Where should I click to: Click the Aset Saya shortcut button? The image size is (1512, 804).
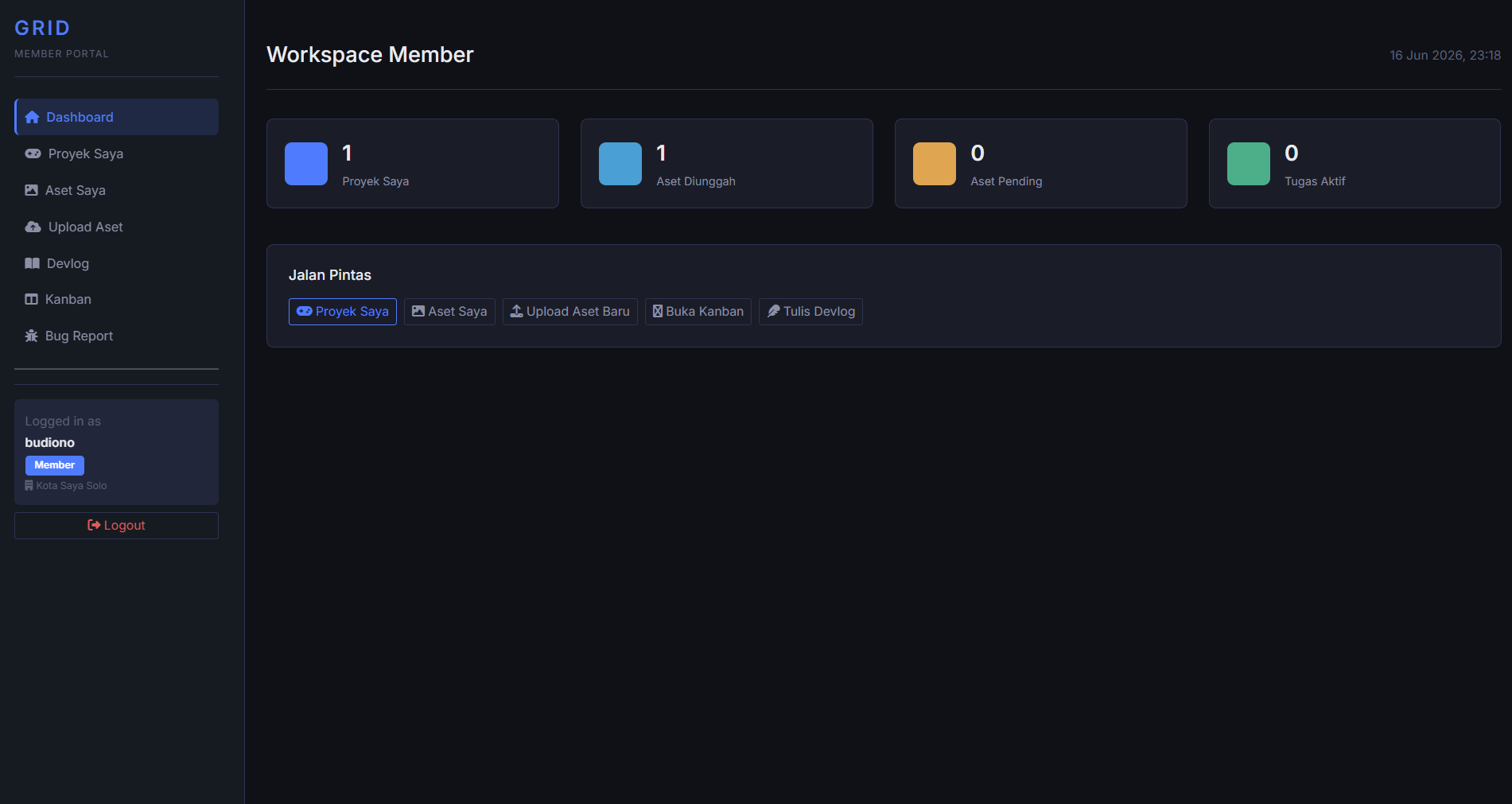pyautogui.click(x=449, y=312)
